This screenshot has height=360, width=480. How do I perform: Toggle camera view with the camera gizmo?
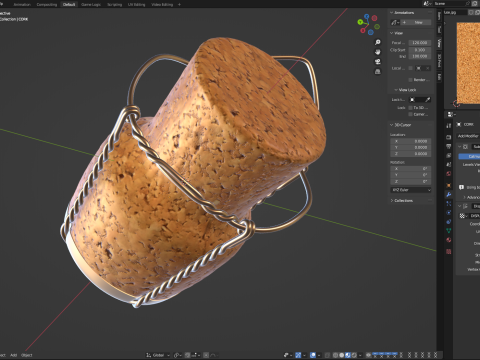click(x=378, y=62)
